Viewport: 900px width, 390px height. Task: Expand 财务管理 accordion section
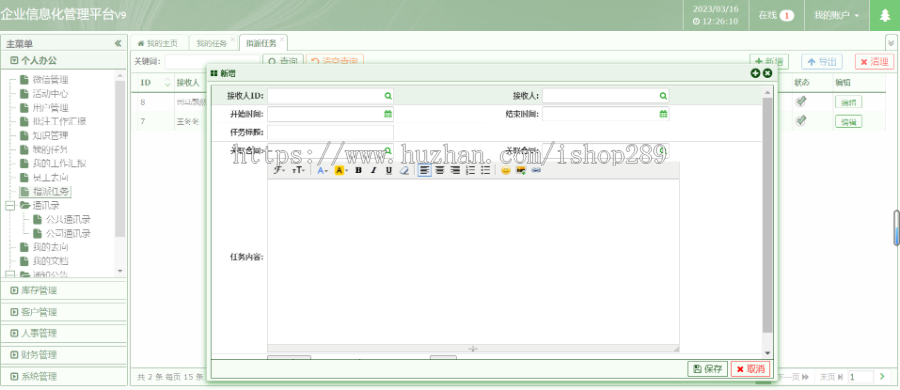(x=64, y=355)
